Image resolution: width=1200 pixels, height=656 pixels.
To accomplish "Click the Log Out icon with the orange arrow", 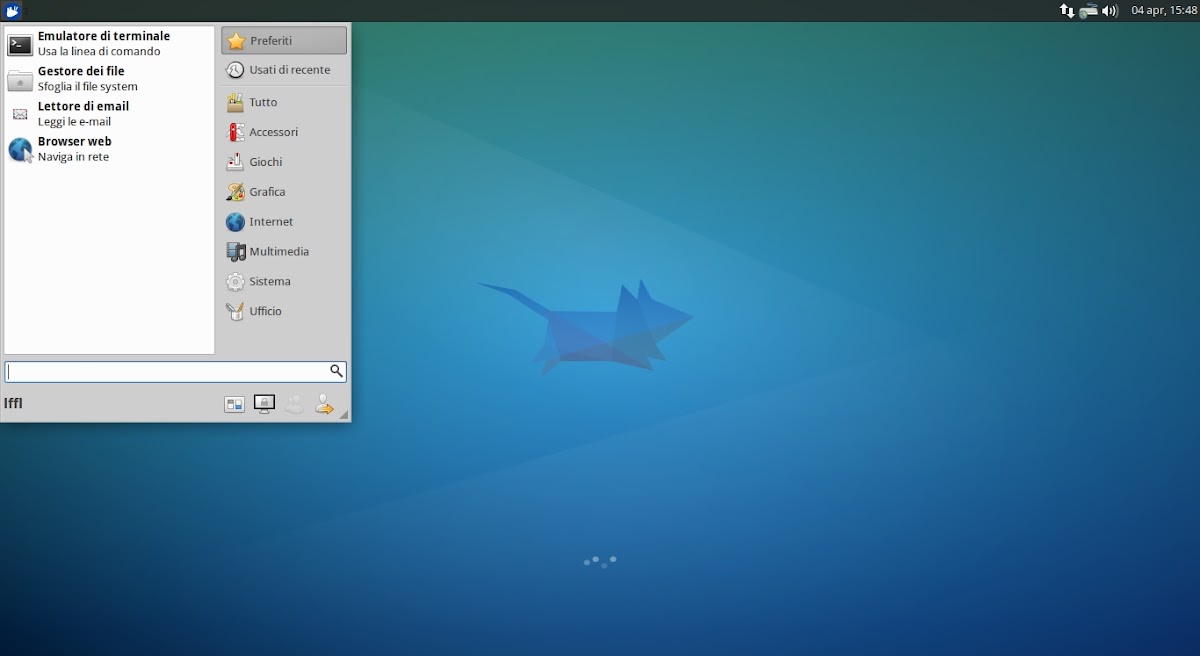I will pos(324,405).
